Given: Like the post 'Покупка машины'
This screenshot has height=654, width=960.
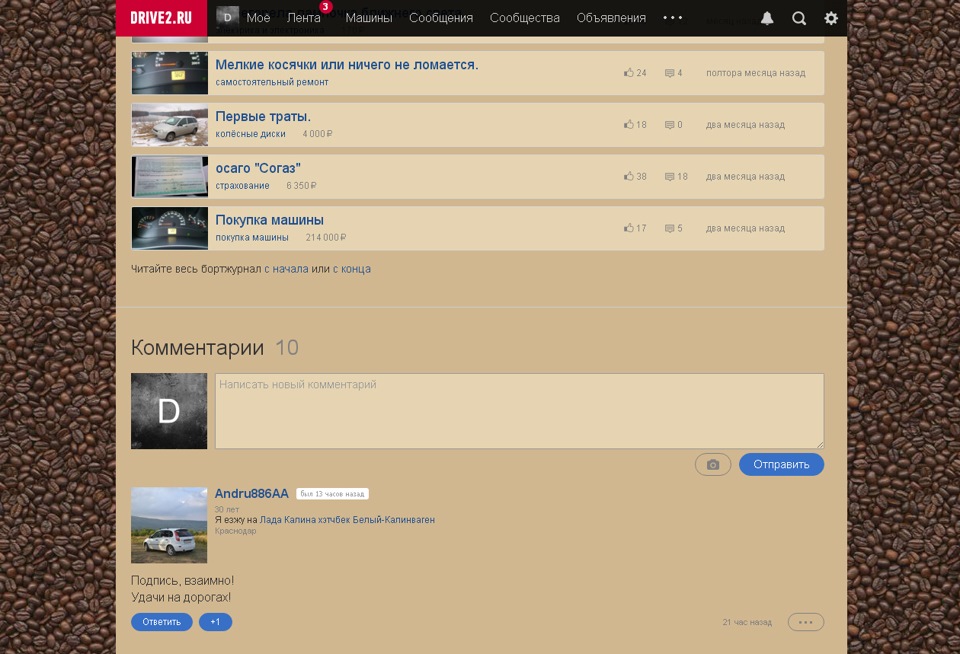Looking at the screenshot, I should pos(628,228).
